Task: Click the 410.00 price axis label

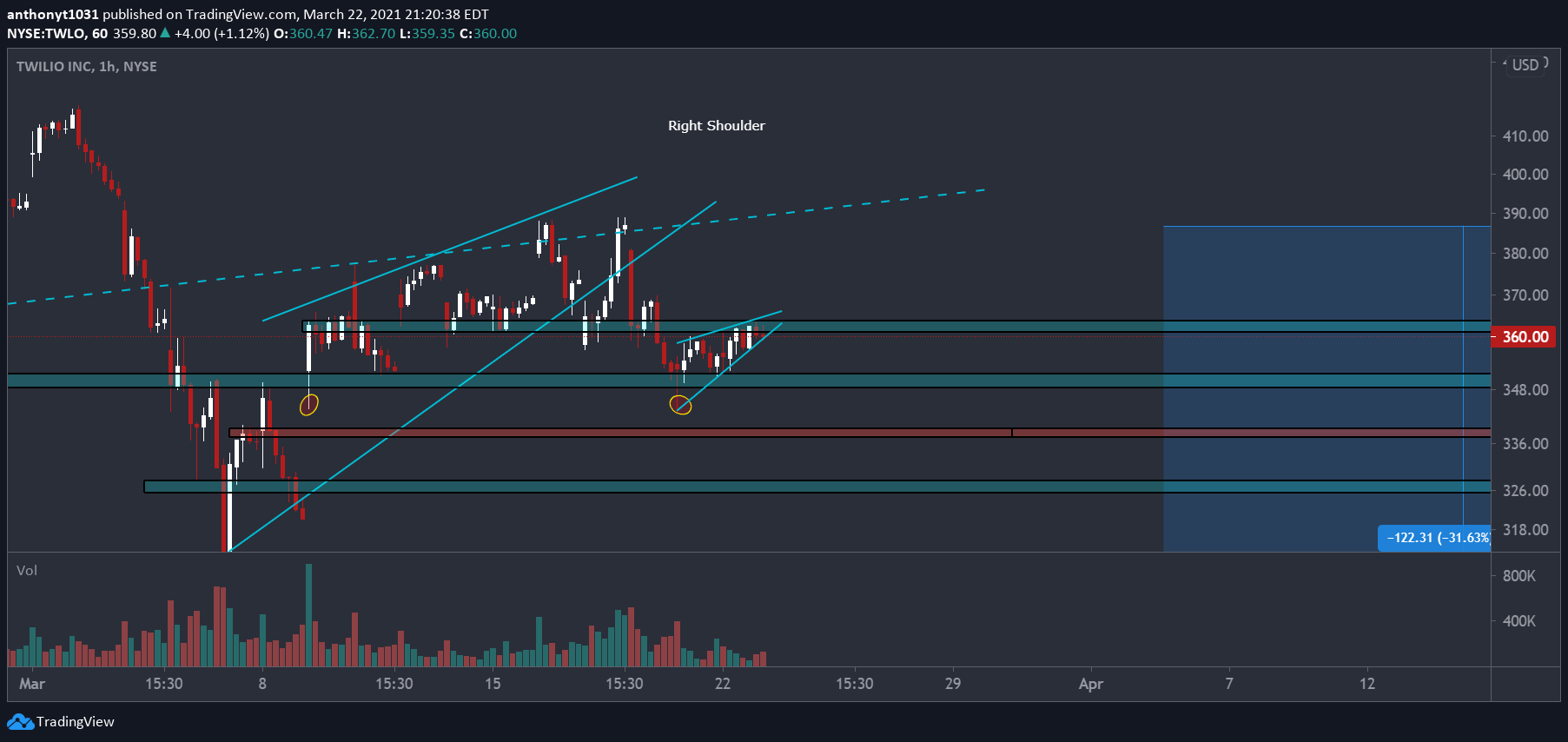Action: click(1525, 136)
